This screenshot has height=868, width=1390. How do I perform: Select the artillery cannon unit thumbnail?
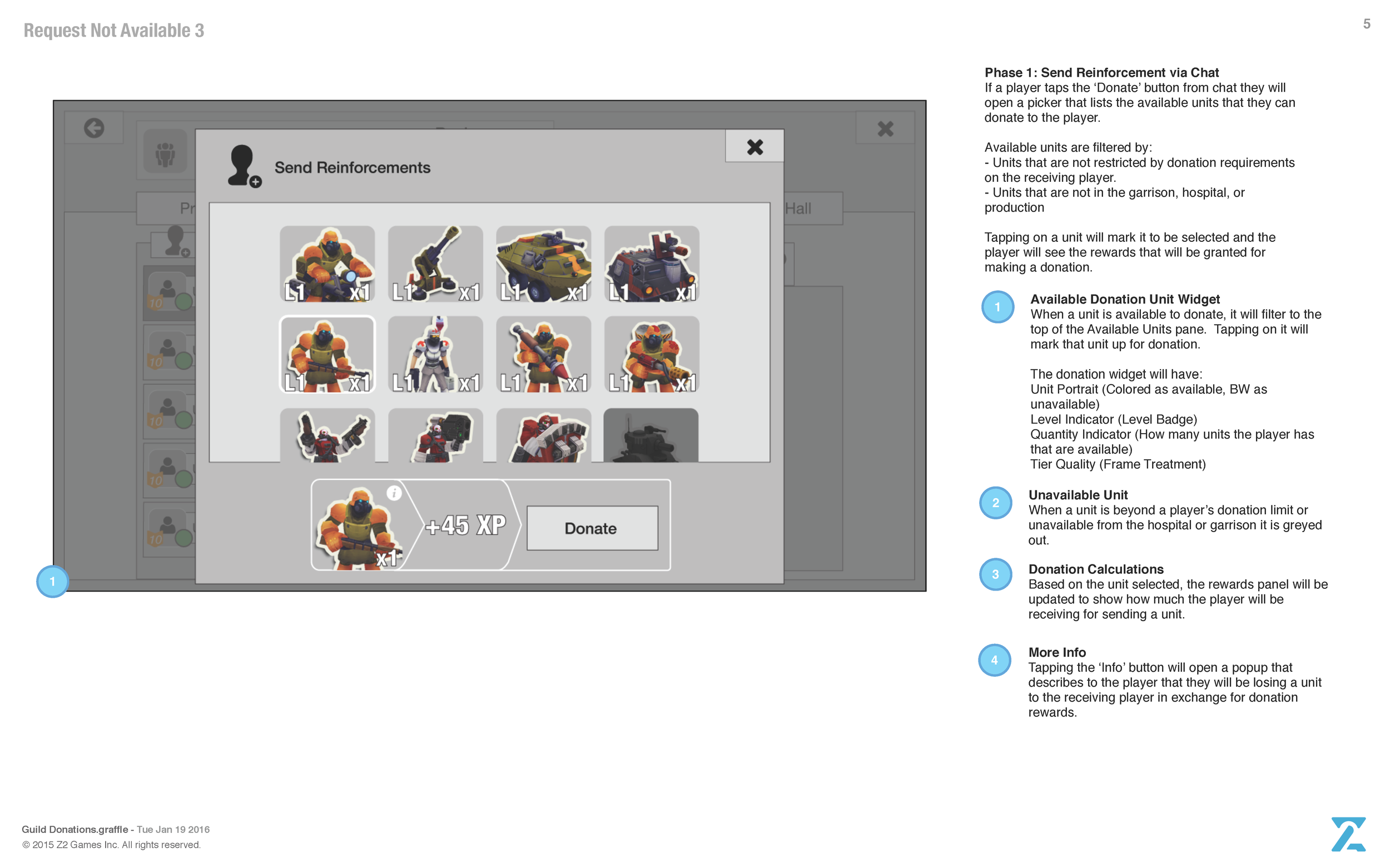[435, 264]
